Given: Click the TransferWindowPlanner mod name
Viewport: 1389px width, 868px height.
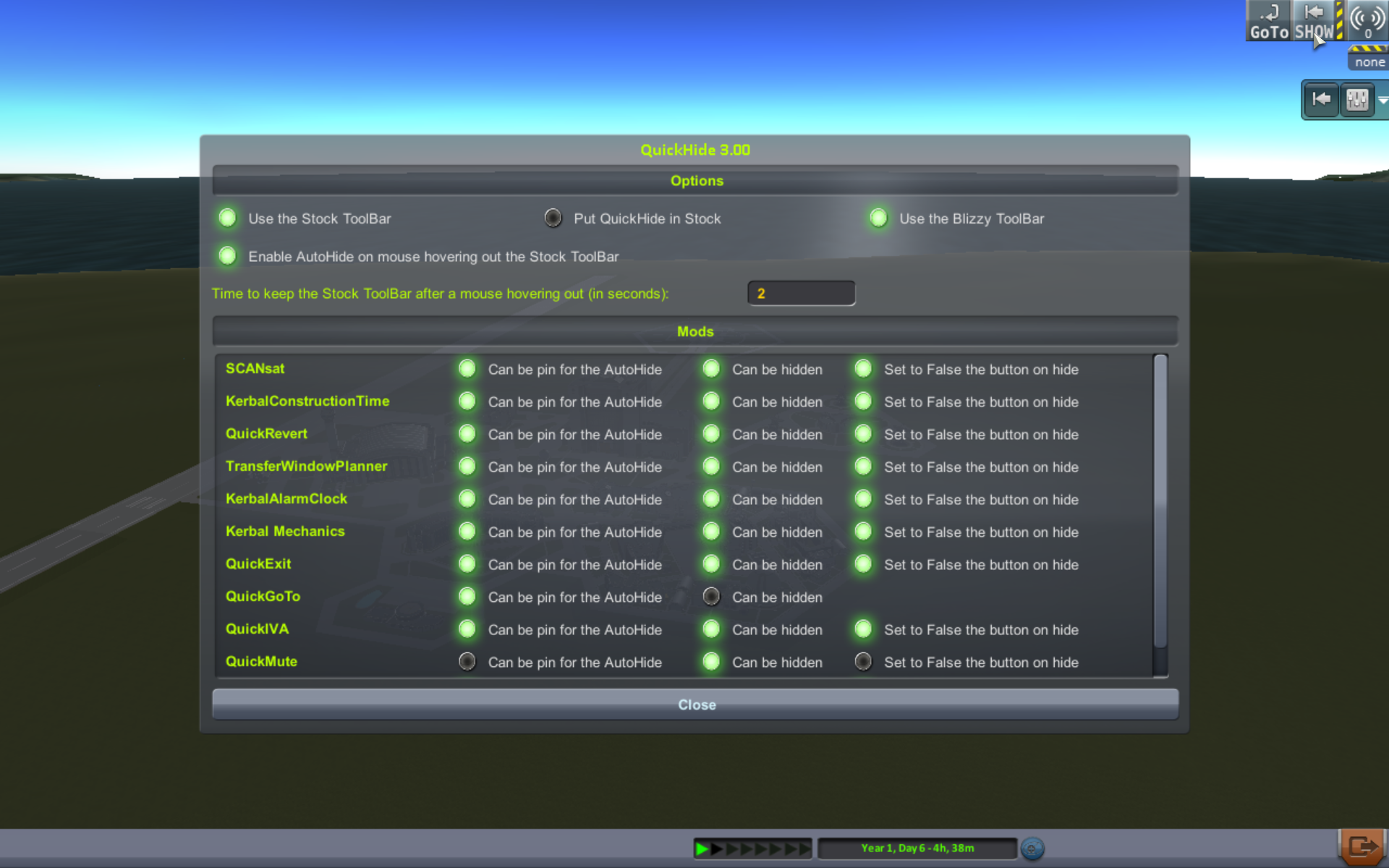Looking at the screenshot, I should [306, 466].
